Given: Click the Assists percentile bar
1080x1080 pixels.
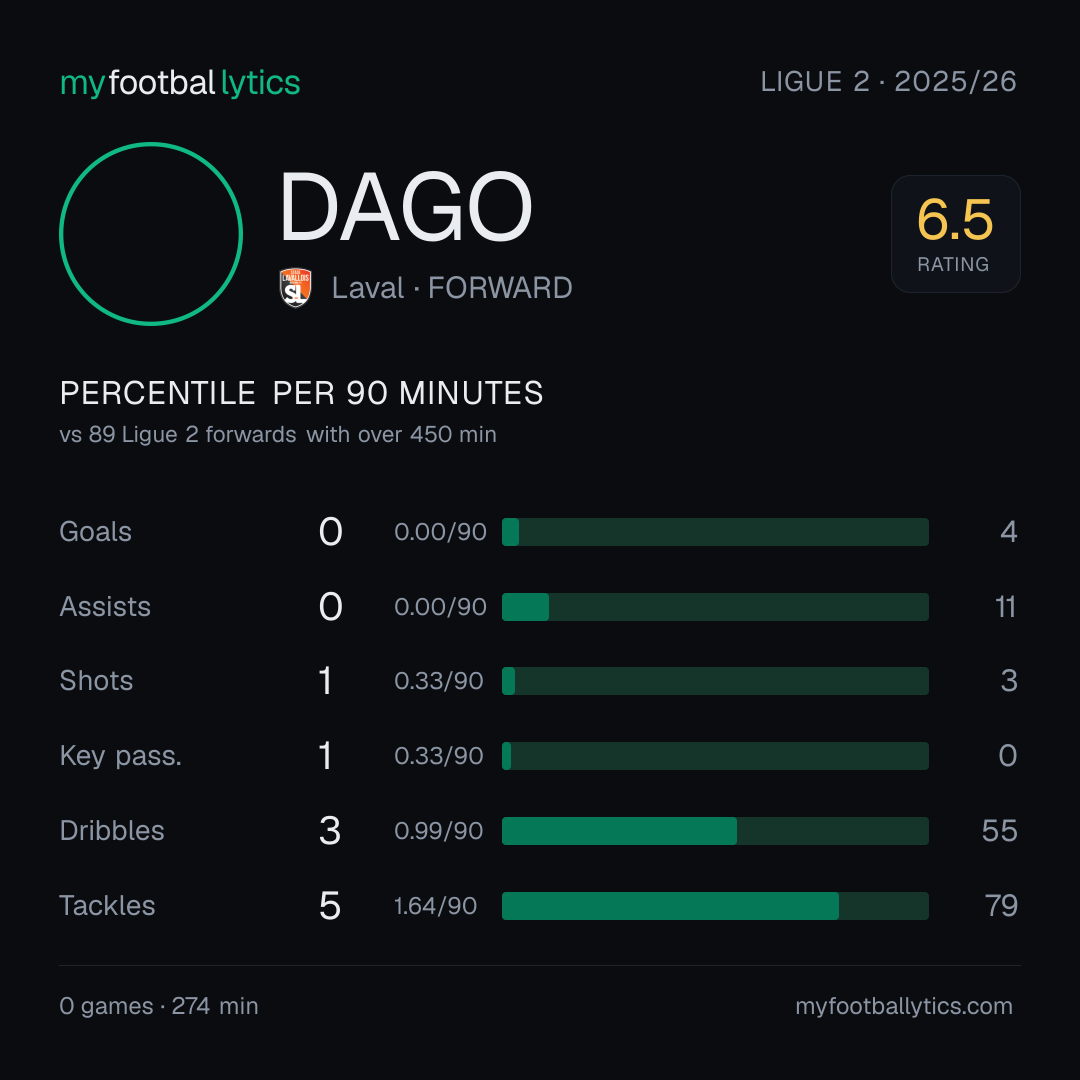Looking at the screenshot, I should click(x=715, y=607).
